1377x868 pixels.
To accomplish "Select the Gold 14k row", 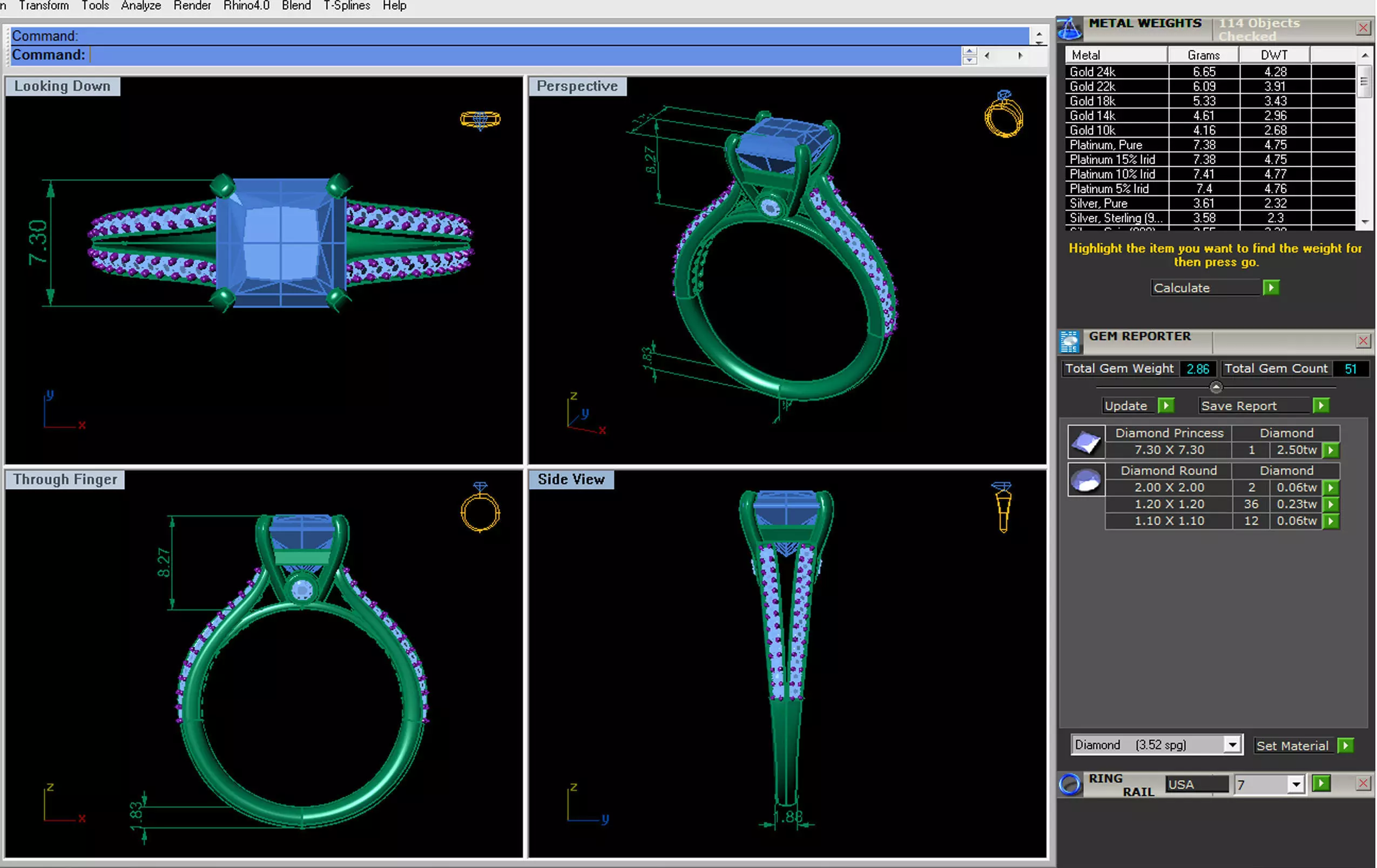I will tap(1210, 116).
